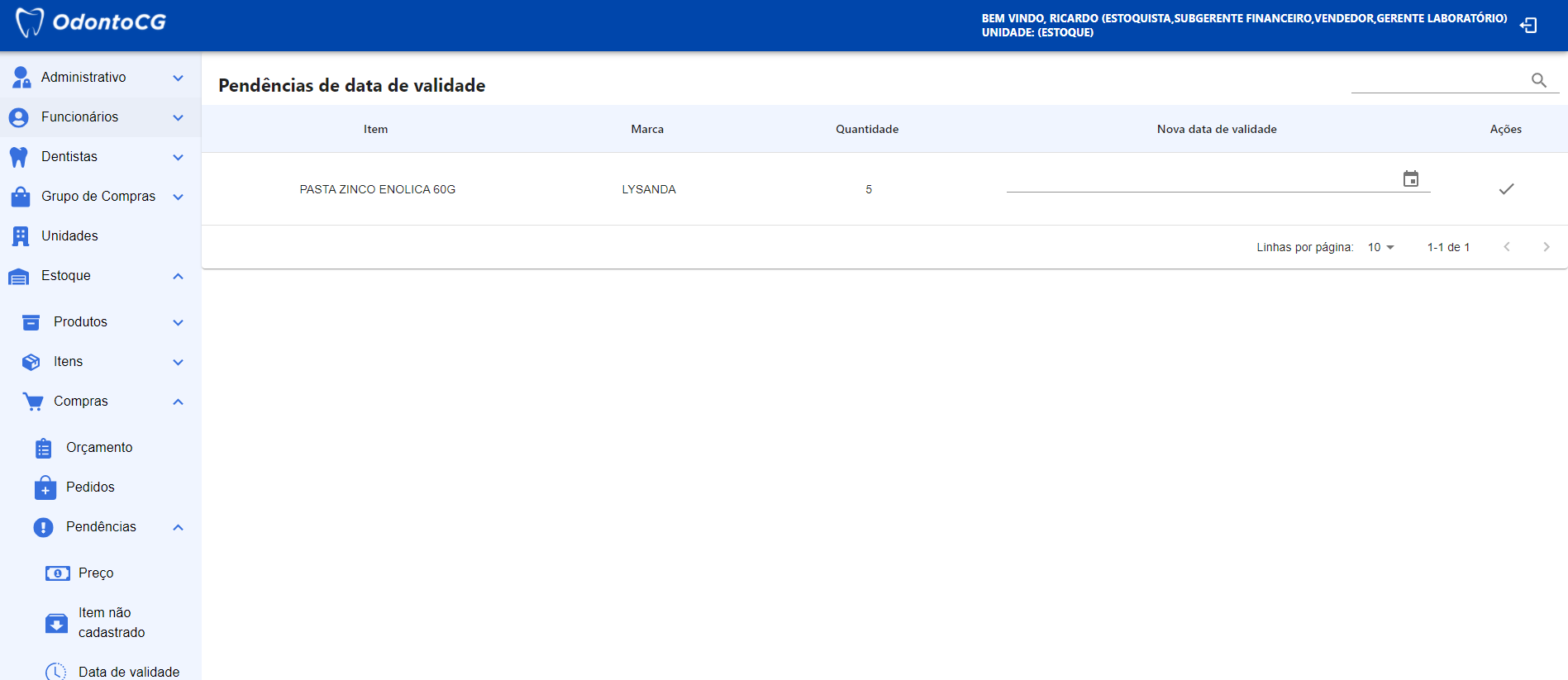Click the logout icon in header

pyautogui.click(x=1528, y=26)
